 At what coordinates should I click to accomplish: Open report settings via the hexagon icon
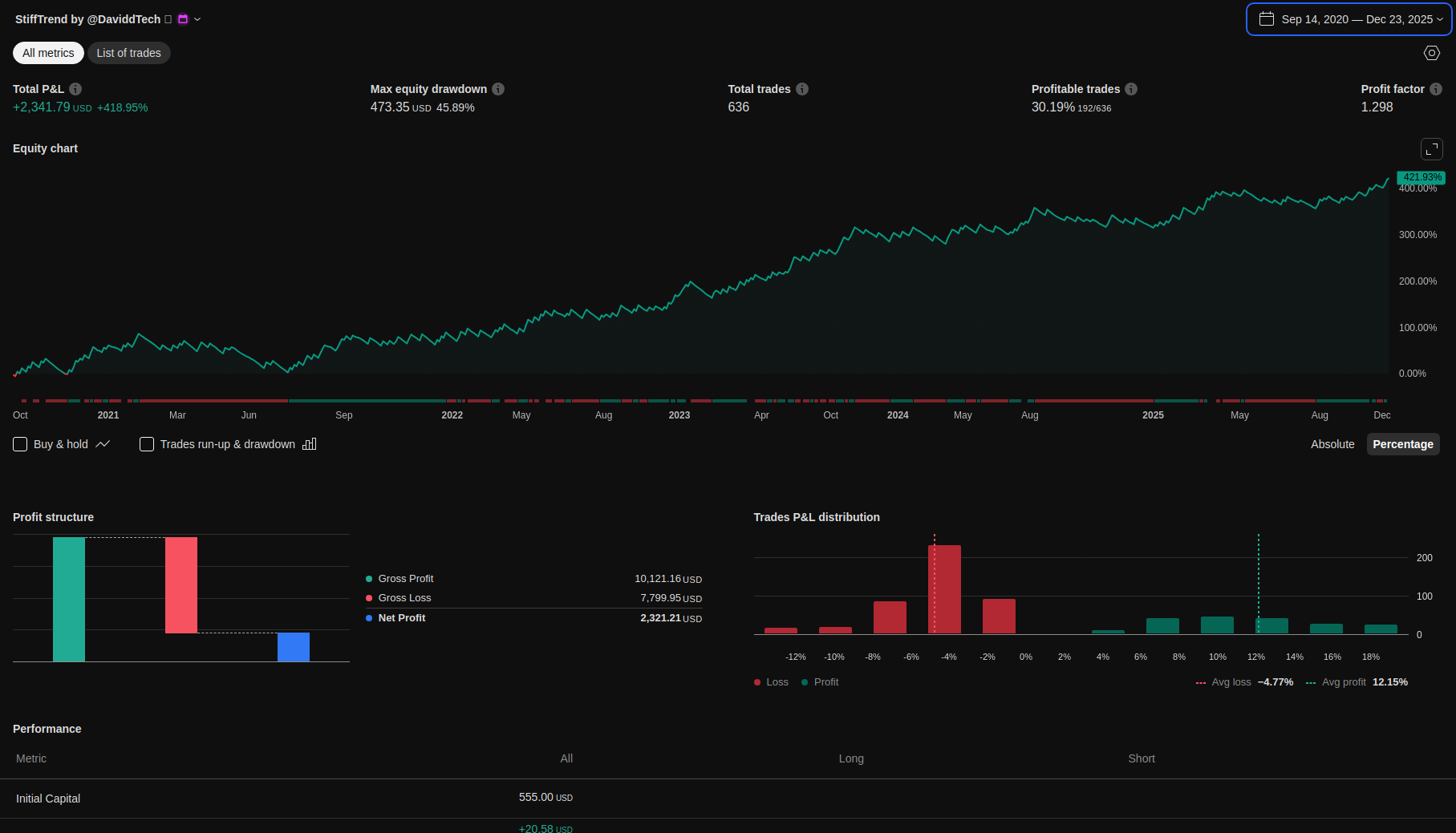coord(1432,53)
